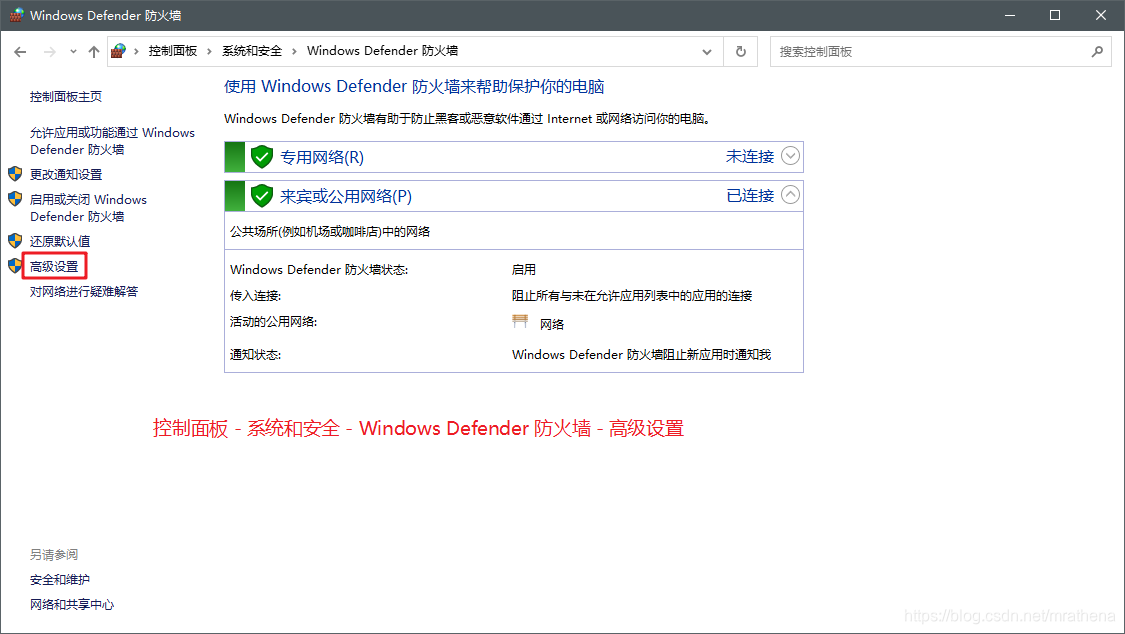Click green shield icon of 专用网络

262,156
